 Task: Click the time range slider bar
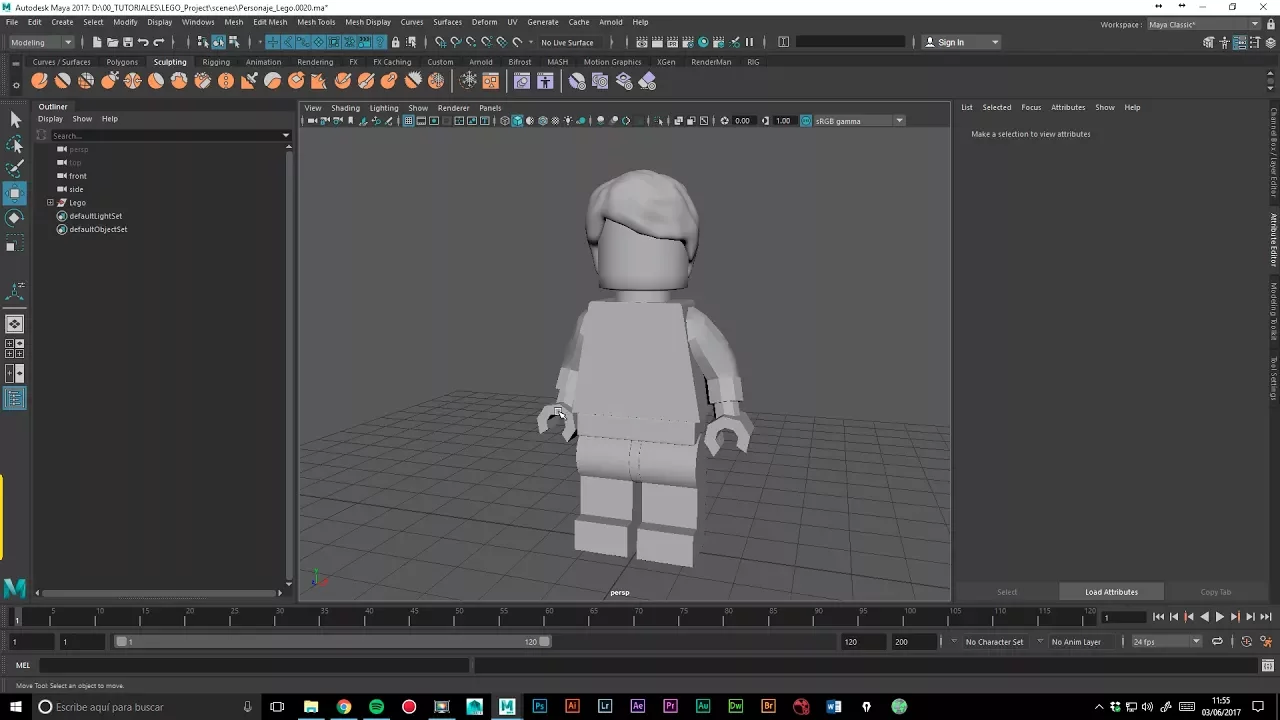(333, 642)
